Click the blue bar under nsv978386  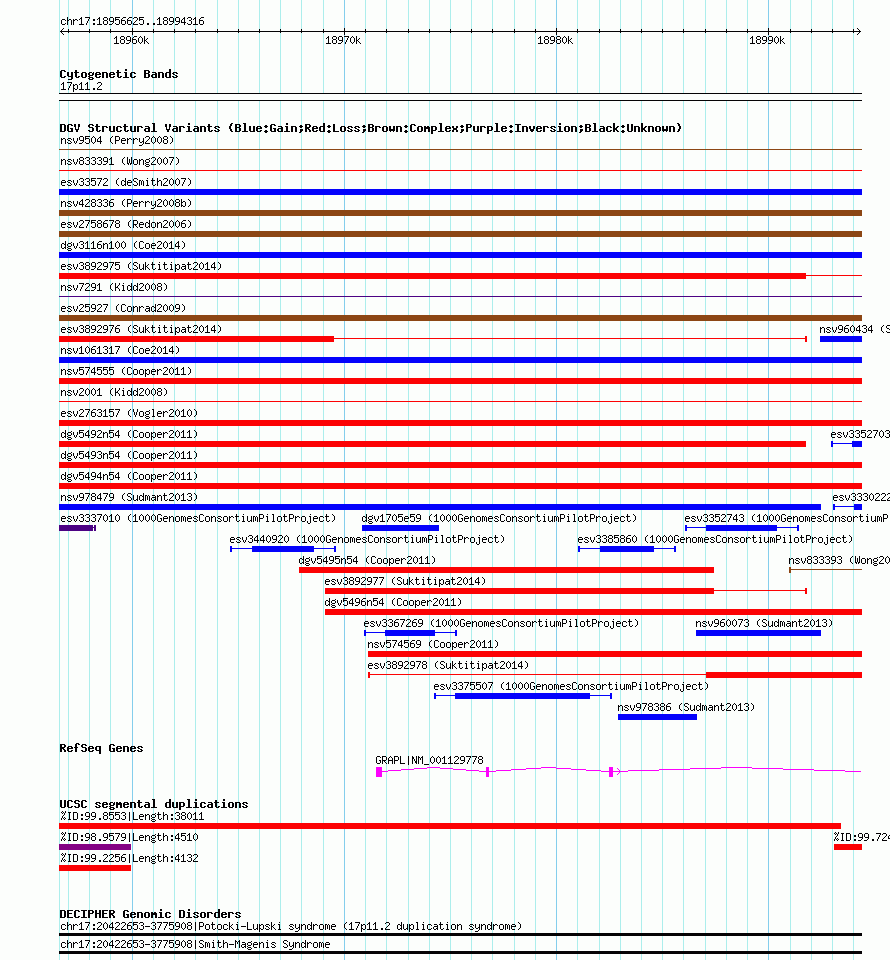(x=657, y=717)
